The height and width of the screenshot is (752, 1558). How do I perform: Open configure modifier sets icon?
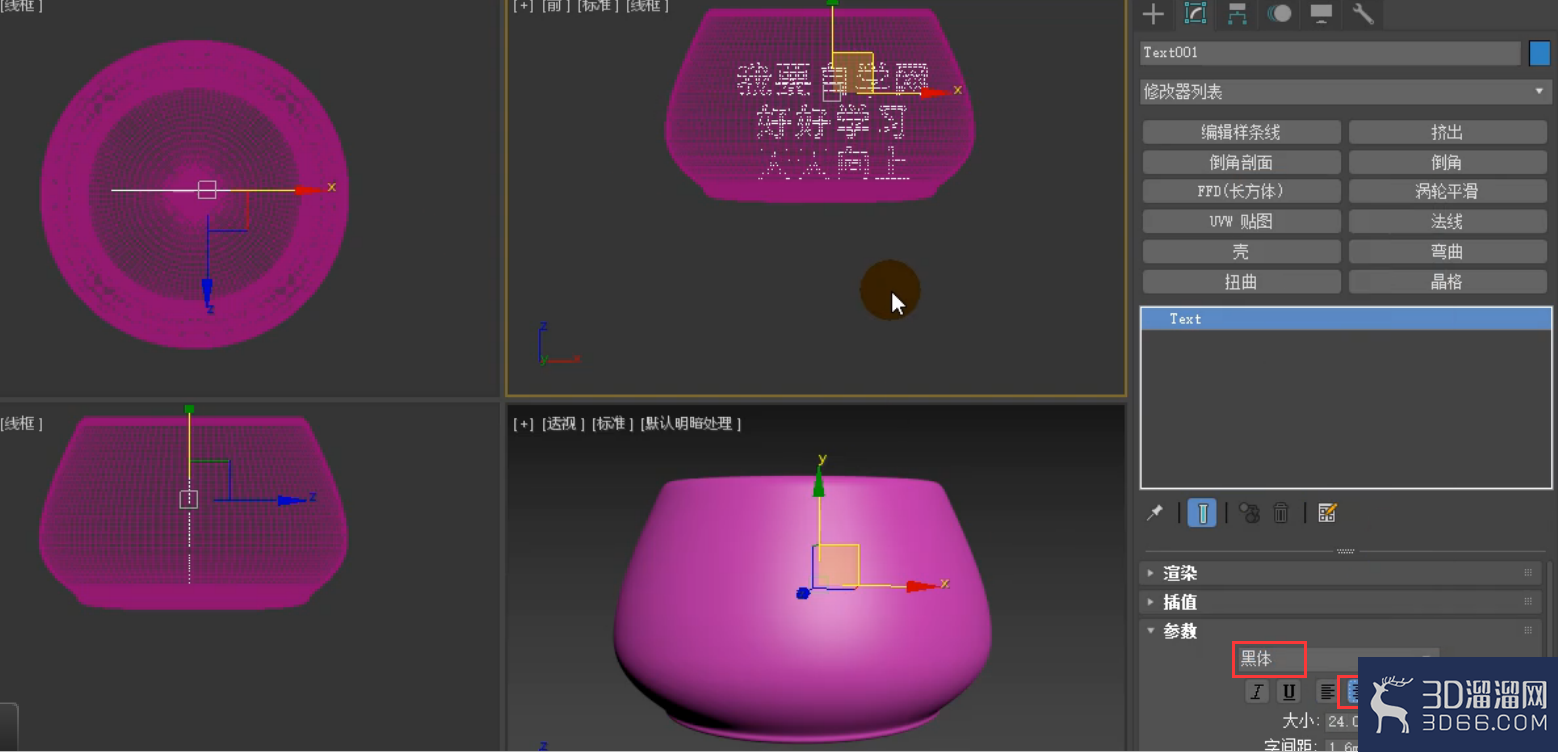pos(1328,513)
